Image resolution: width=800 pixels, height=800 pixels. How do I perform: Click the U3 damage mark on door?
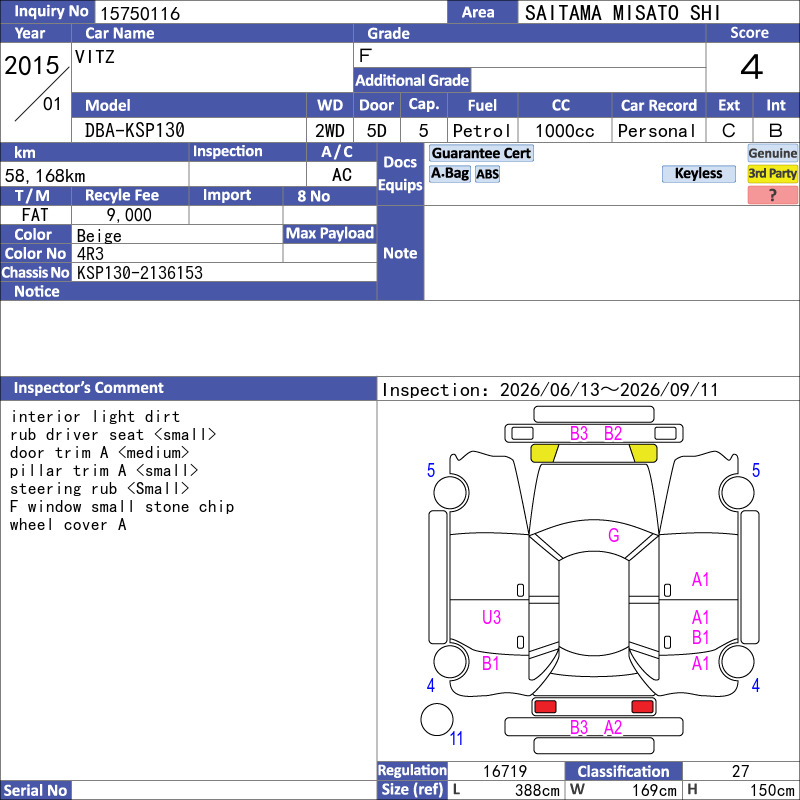[x=491, y=617]
